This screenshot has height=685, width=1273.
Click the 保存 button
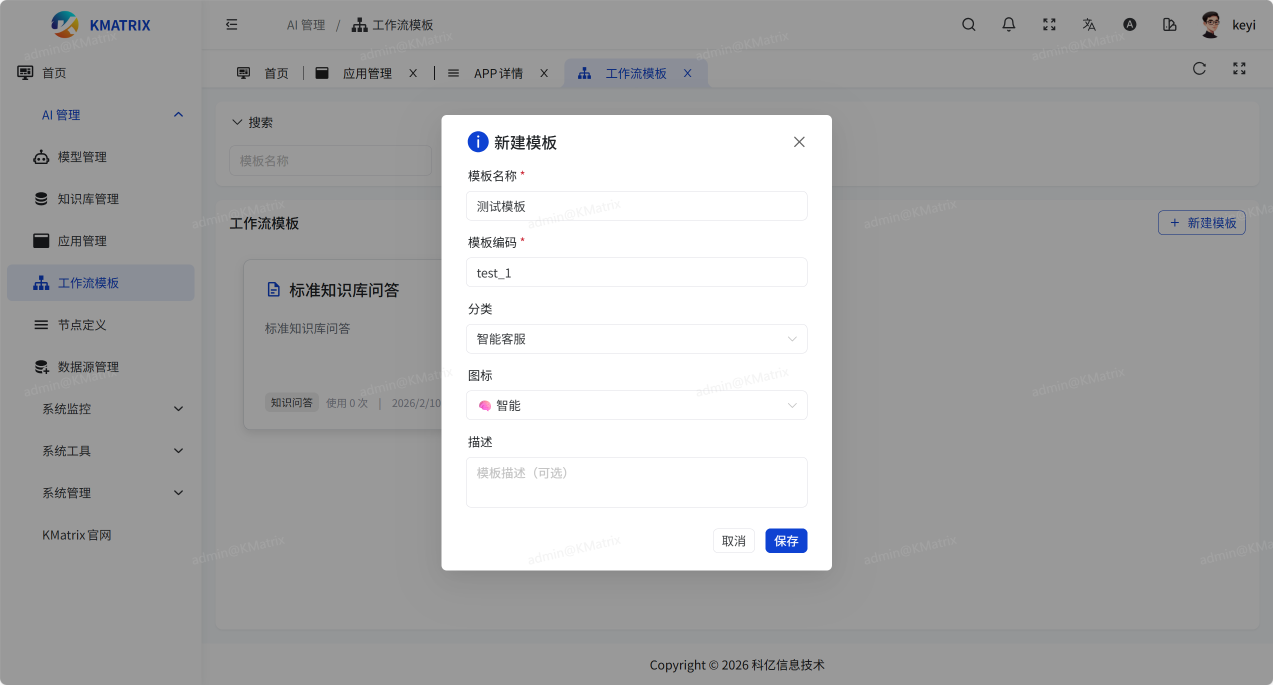(x=786, y=541)
